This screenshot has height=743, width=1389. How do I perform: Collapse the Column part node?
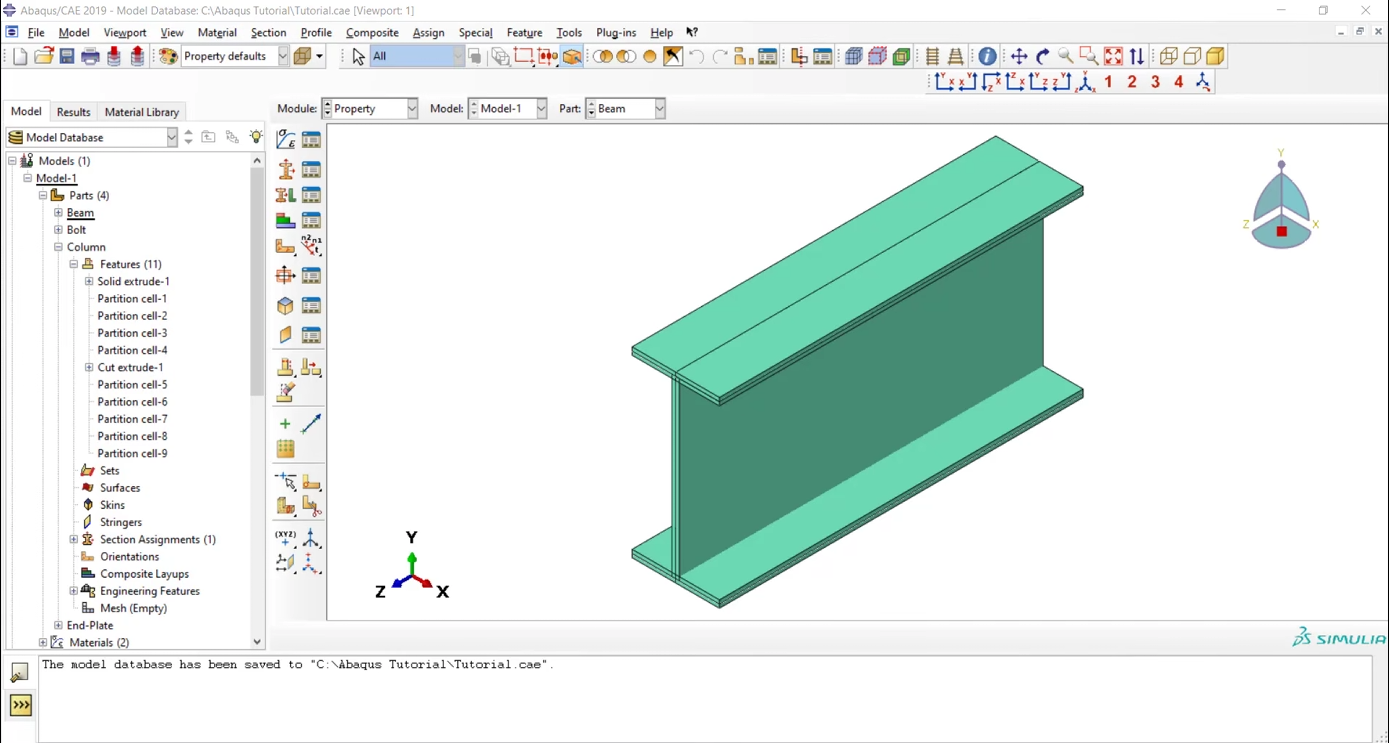click(x=58, y=247)
